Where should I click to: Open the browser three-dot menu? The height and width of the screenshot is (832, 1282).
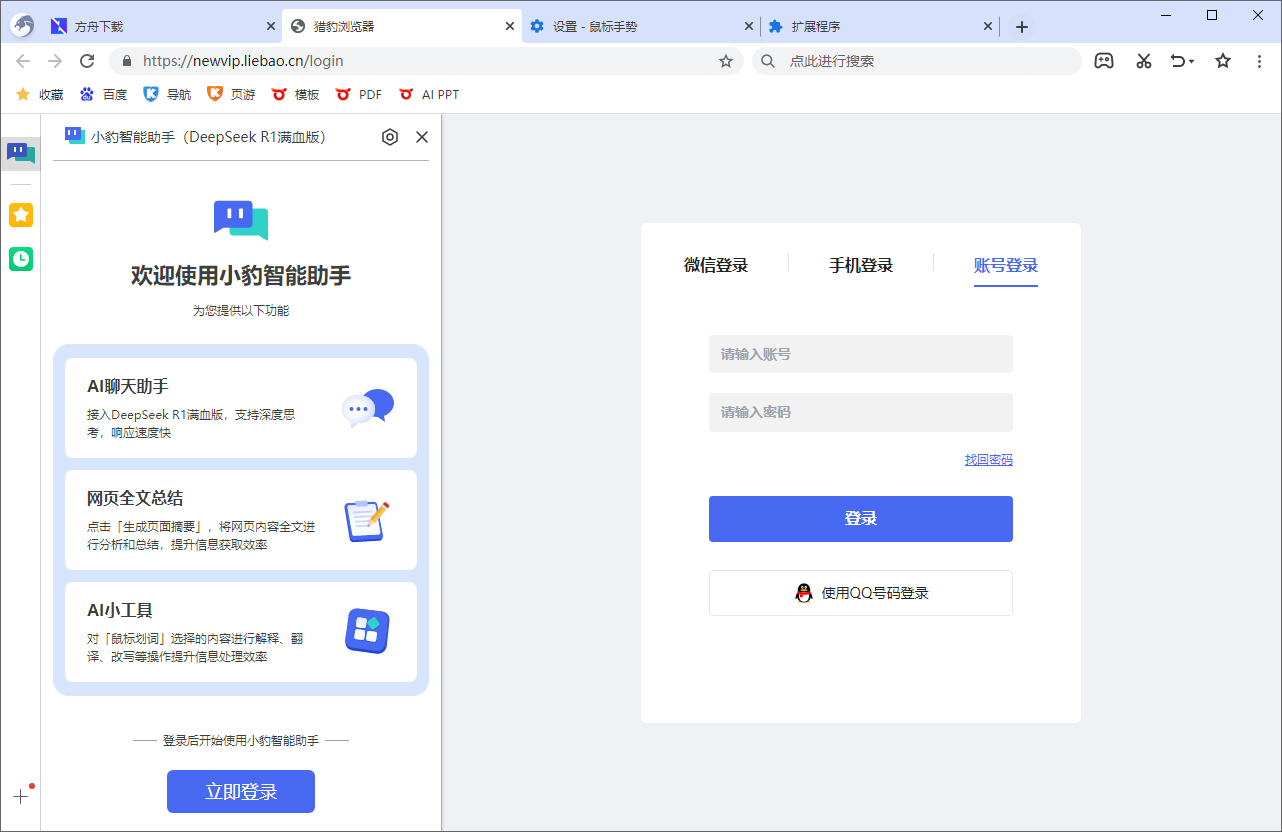coord(1259,61)
